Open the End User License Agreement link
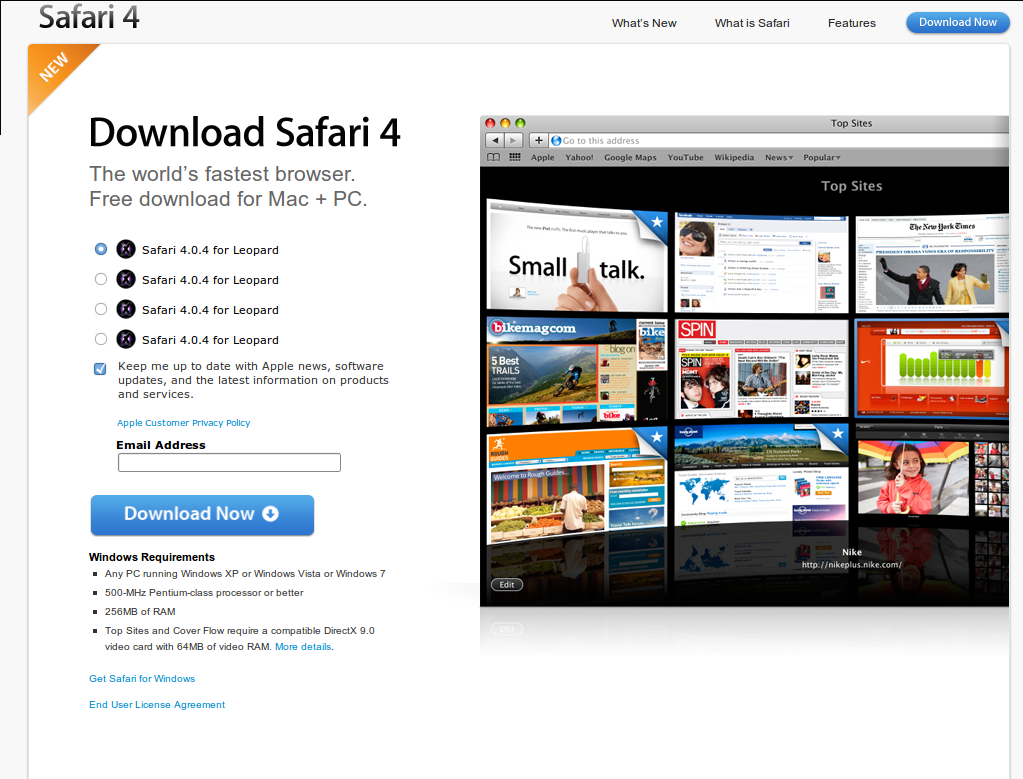Screen dimensions: 1023x779 coord(157,705)
